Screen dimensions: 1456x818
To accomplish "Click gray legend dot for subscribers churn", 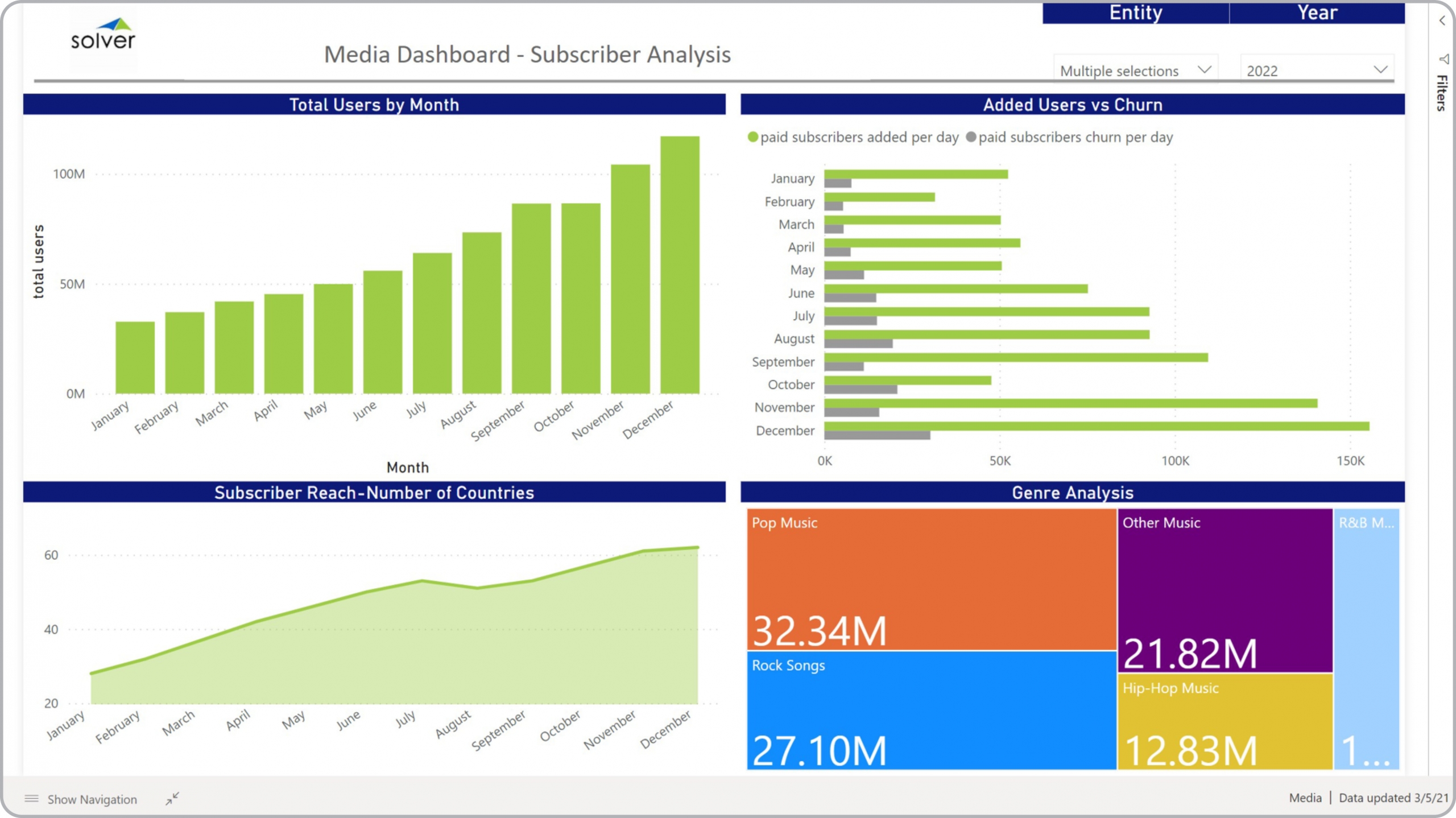I will tap(971, 137).
